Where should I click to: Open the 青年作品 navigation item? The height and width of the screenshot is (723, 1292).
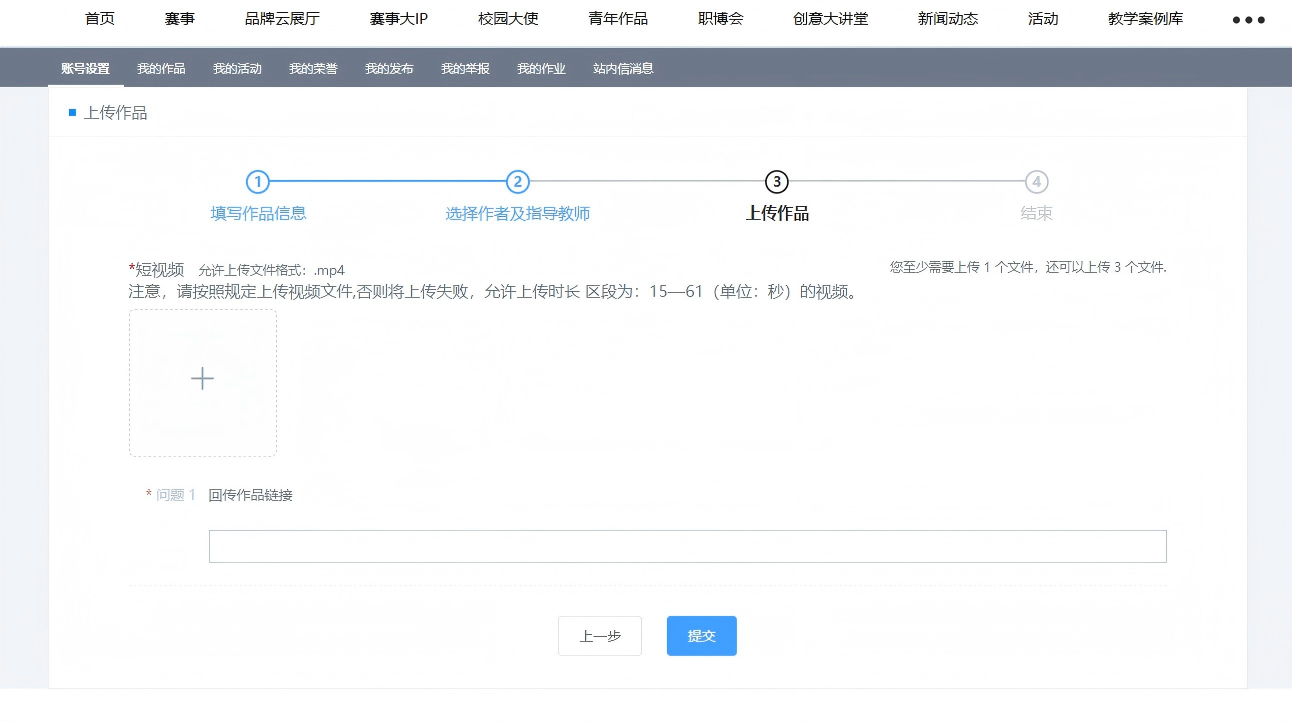(618, 19)
